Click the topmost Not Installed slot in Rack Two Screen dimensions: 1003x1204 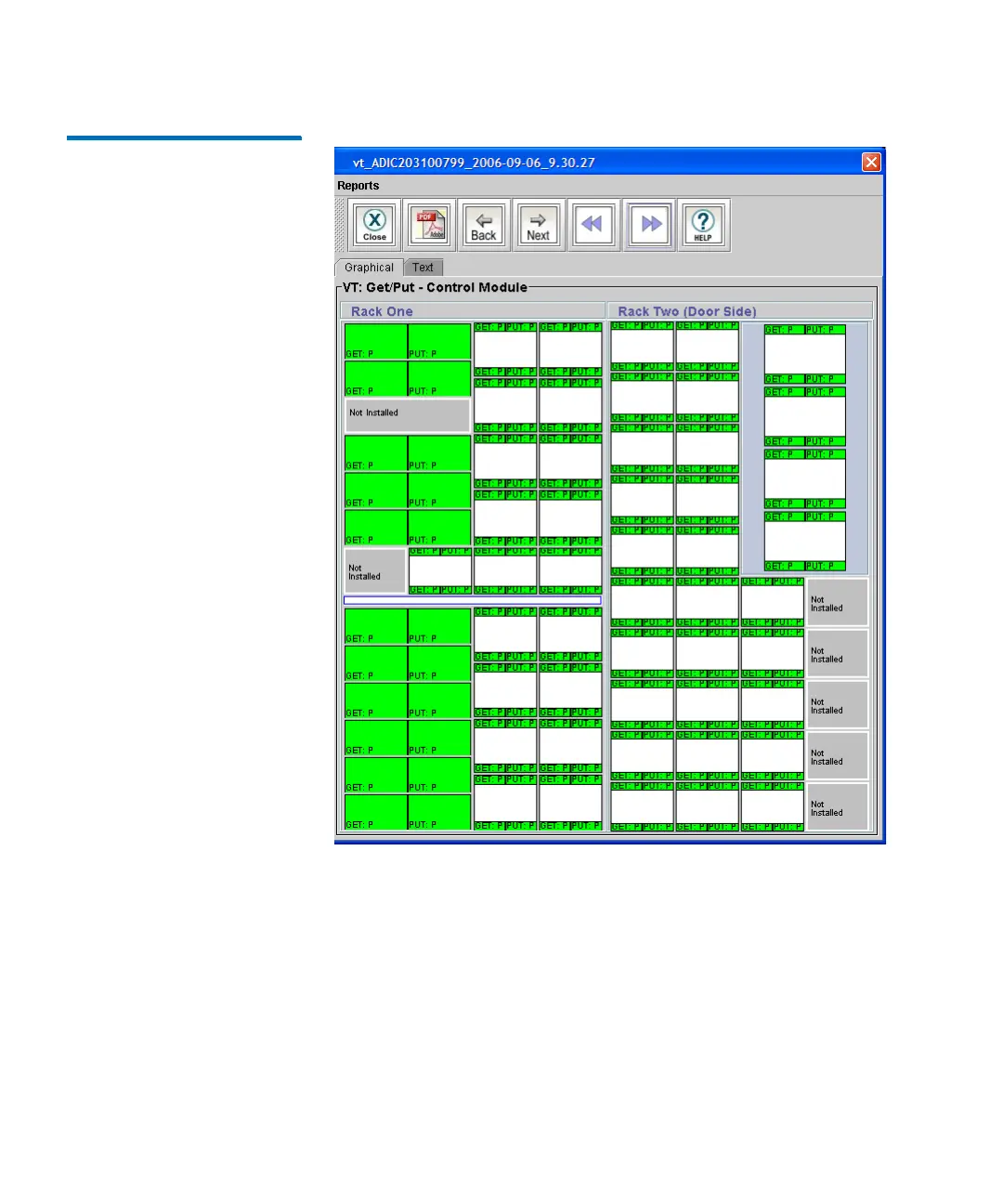[x=838, y=603]
